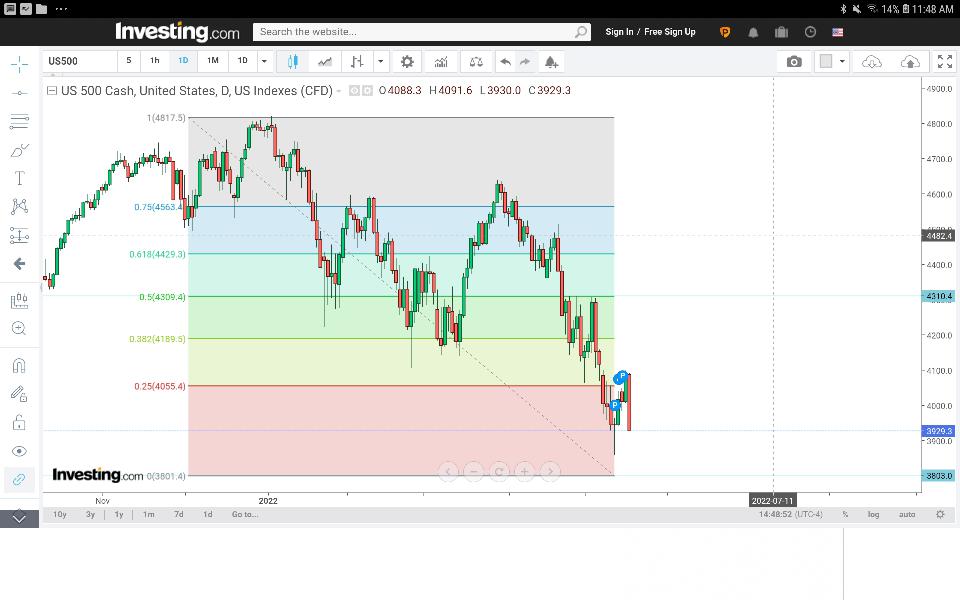The image size is (960, 600).
Task: Set the range to 3y
Action: [x=91, y=514]
